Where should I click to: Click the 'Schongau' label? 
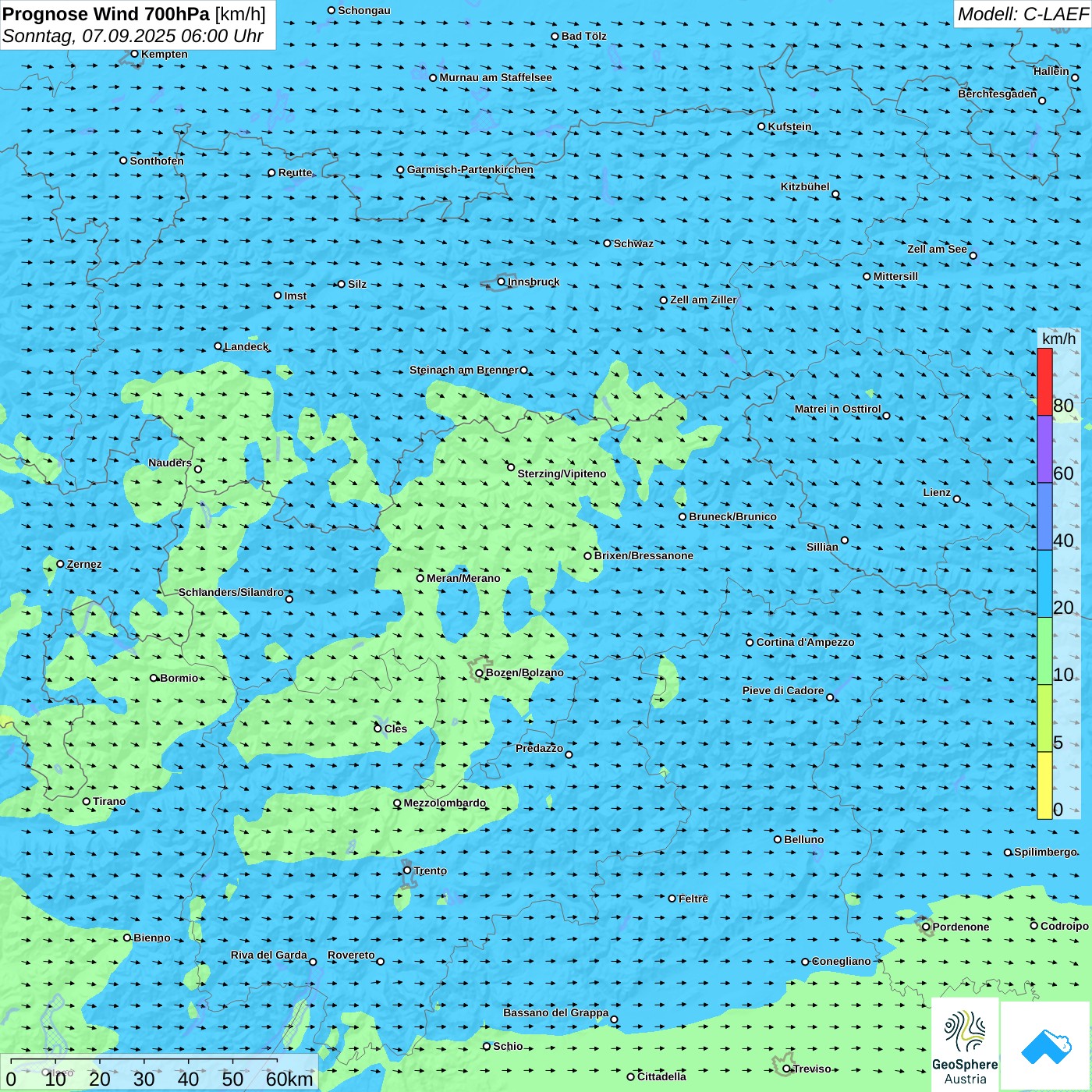point(363,10)
